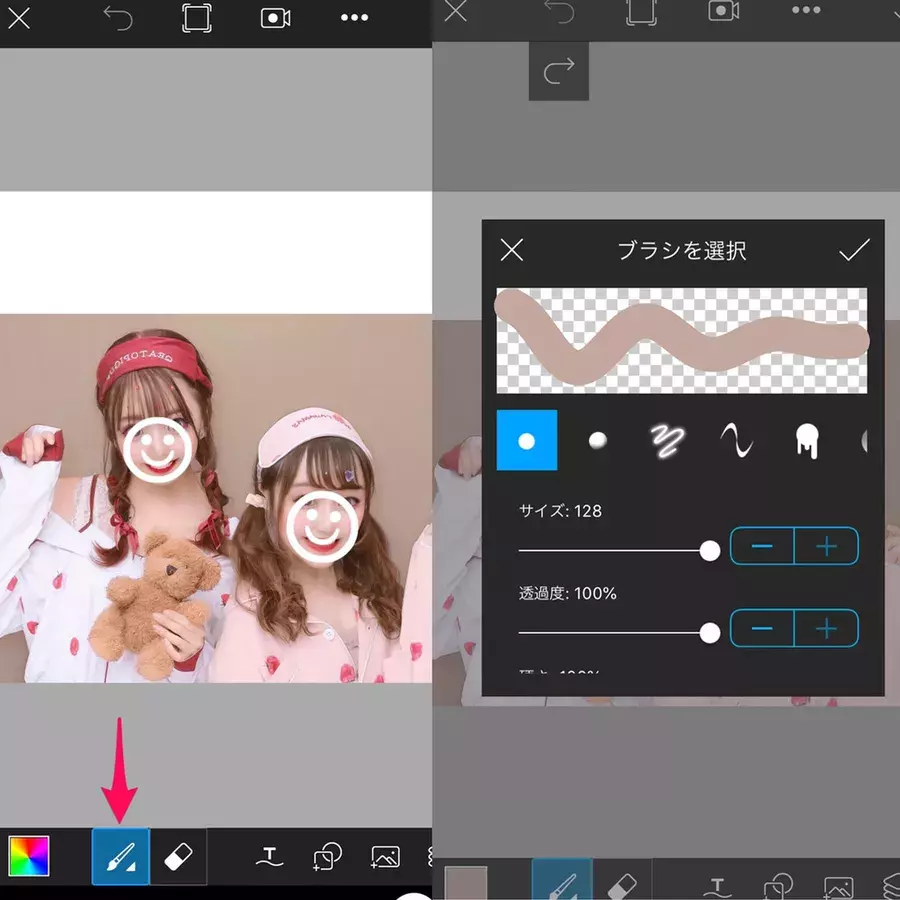This screenshot has width=900, height=900.
Task: Open the shape tool in left toolbar
Action: point(327,857)
